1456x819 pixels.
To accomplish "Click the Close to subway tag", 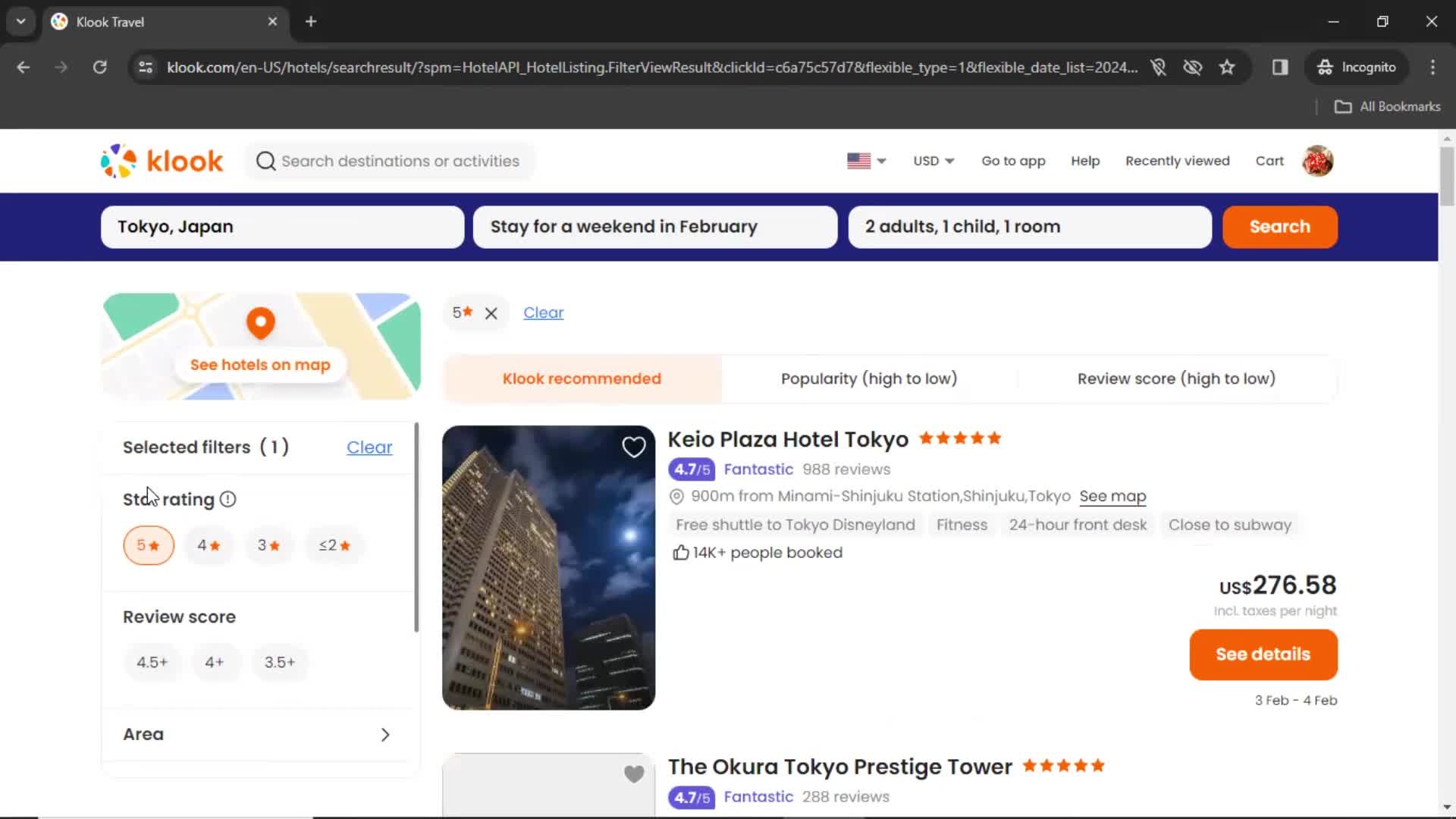I will tap(1229, 525).
